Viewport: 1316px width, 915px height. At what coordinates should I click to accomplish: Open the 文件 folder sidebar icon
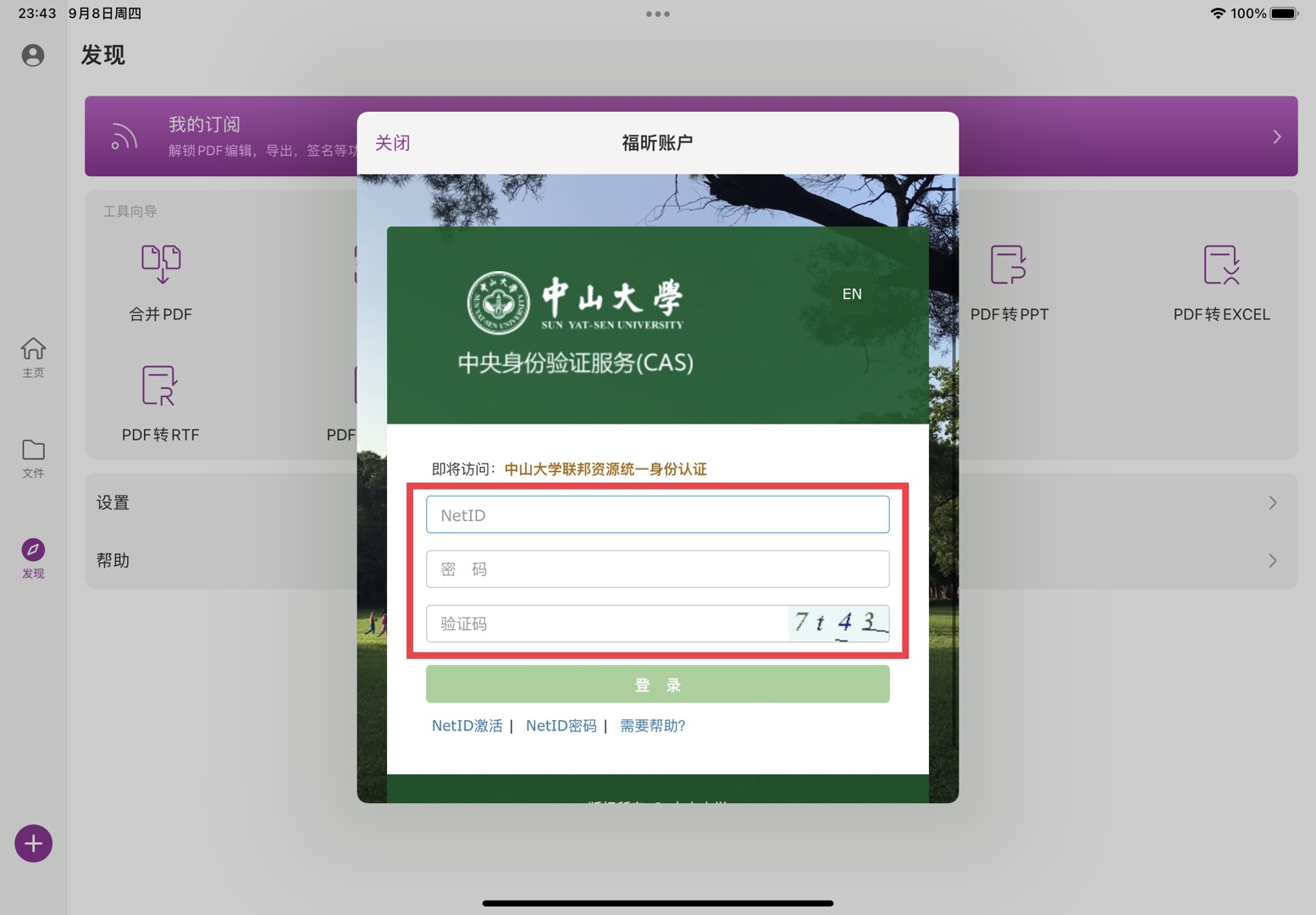click(x=33, y=458)
